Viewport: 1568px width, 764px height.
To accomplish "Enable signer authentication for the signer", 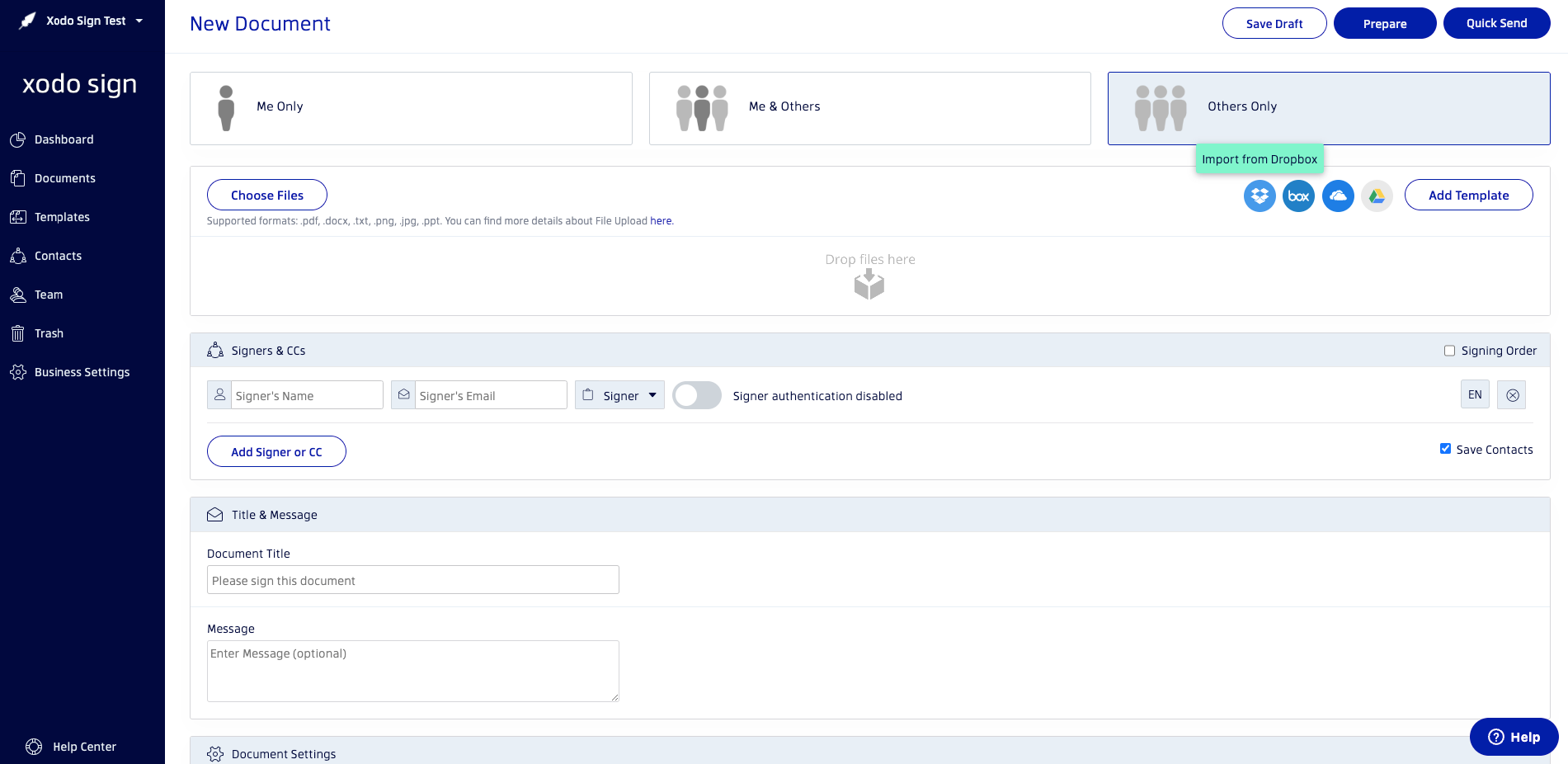I will (x=696, y=395).
